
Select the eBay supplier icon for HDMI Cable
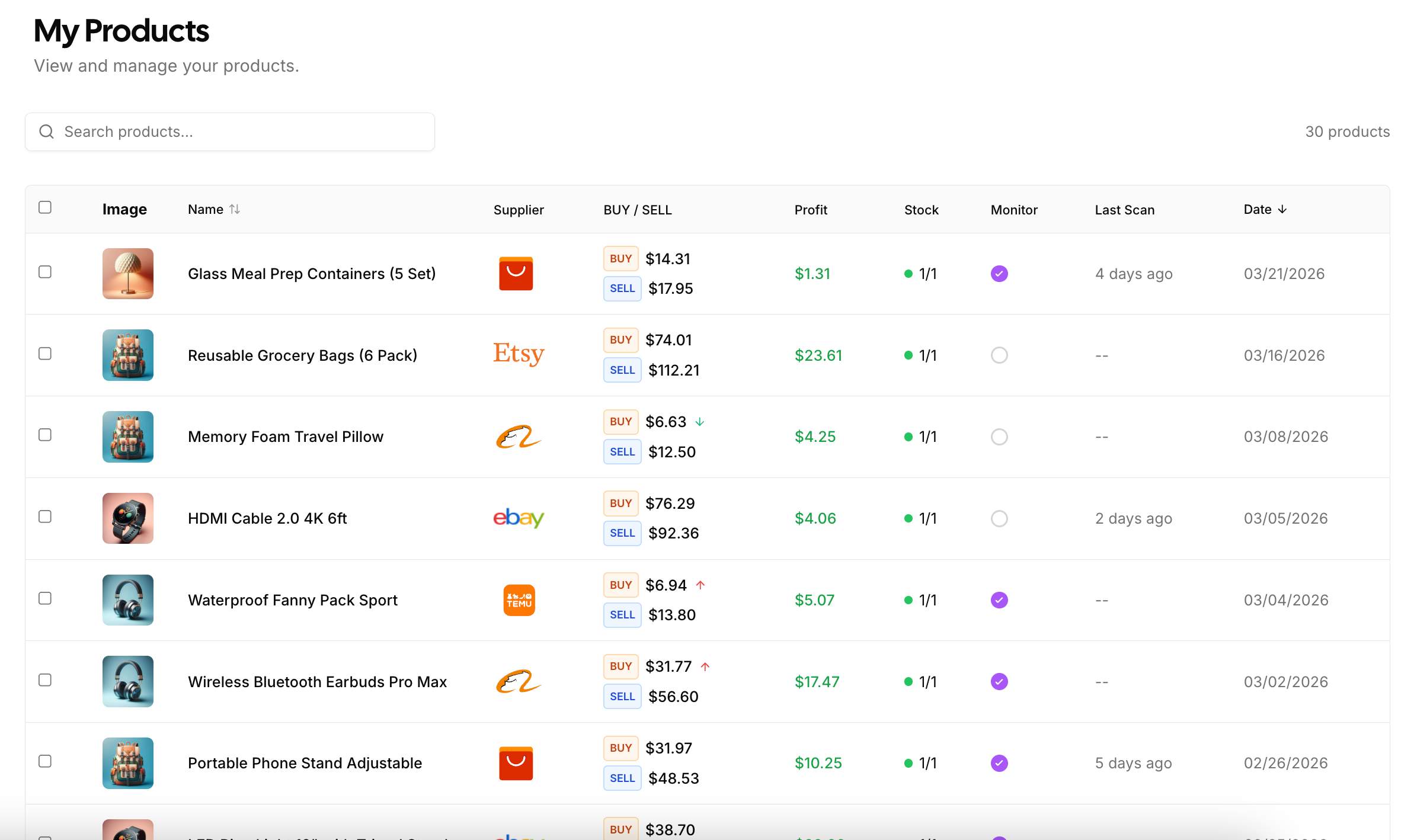click(x=518, y=518)
